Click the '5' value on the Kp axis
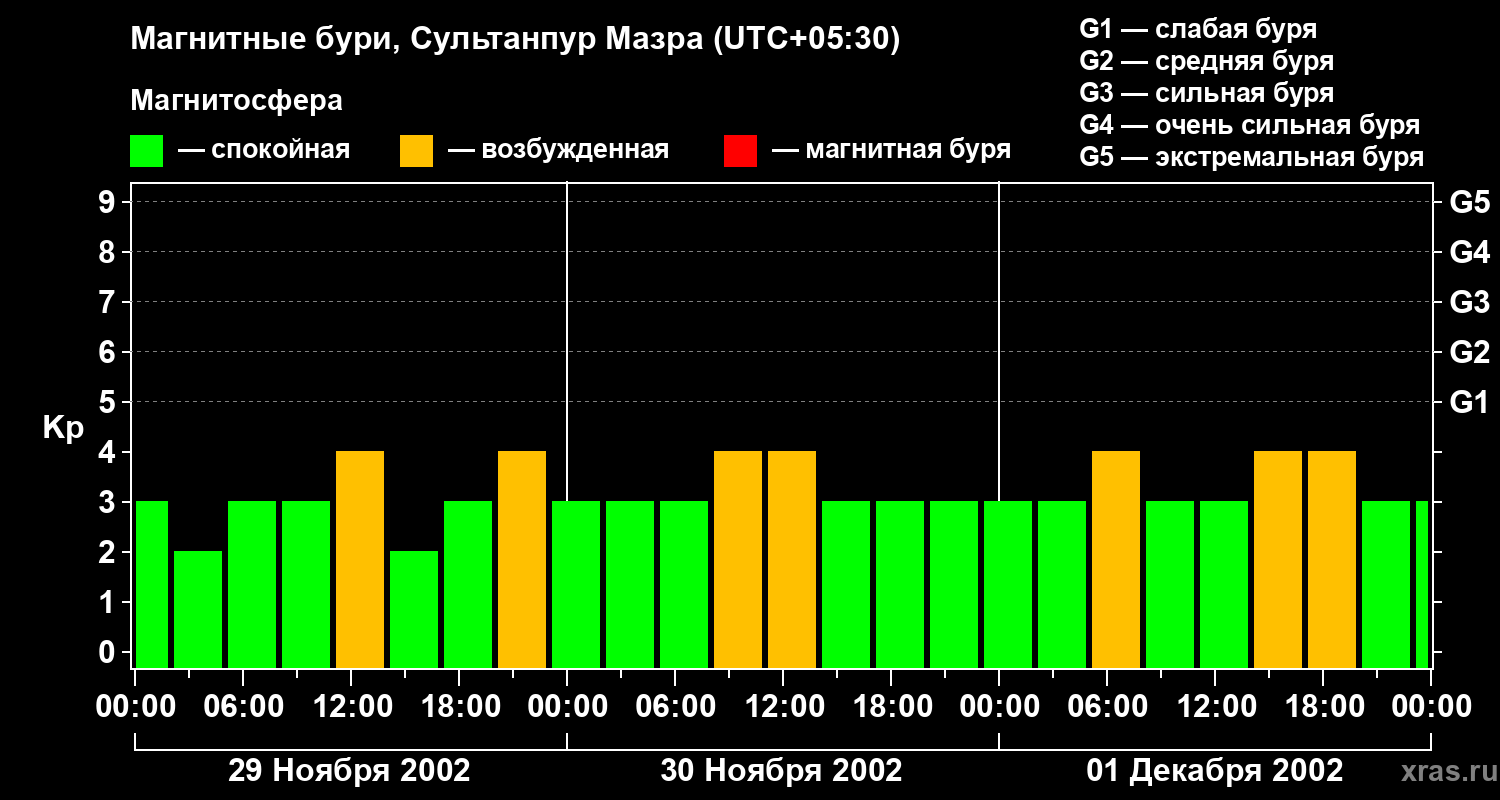The image size is (1500, 800). (x=109, y=402)
